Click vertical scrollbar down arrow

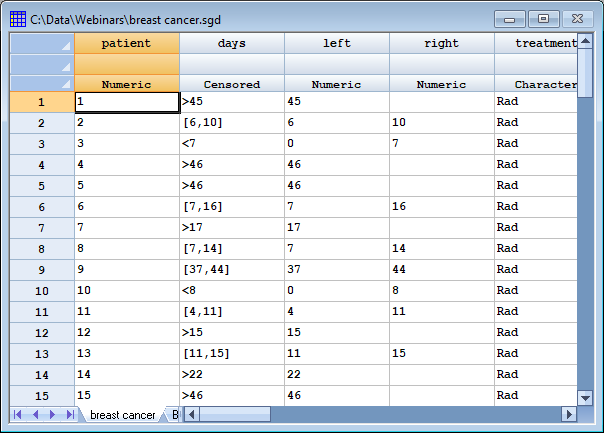point(587,397)
